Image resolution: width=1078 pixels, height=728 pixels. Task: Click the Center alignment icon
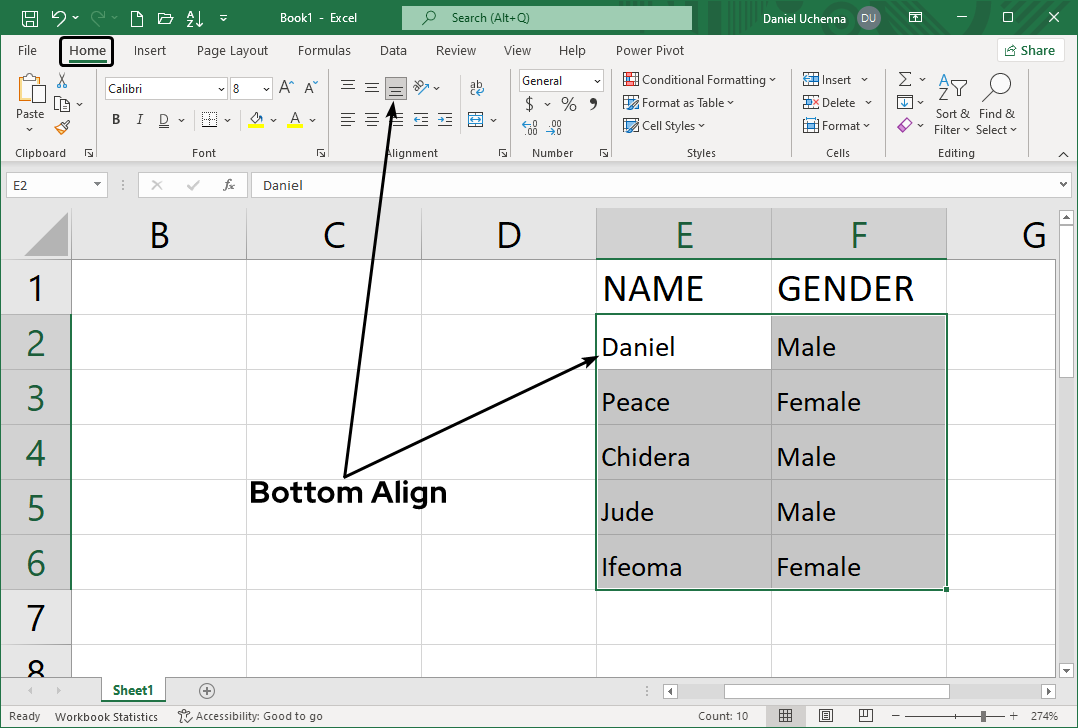point(371,119)
